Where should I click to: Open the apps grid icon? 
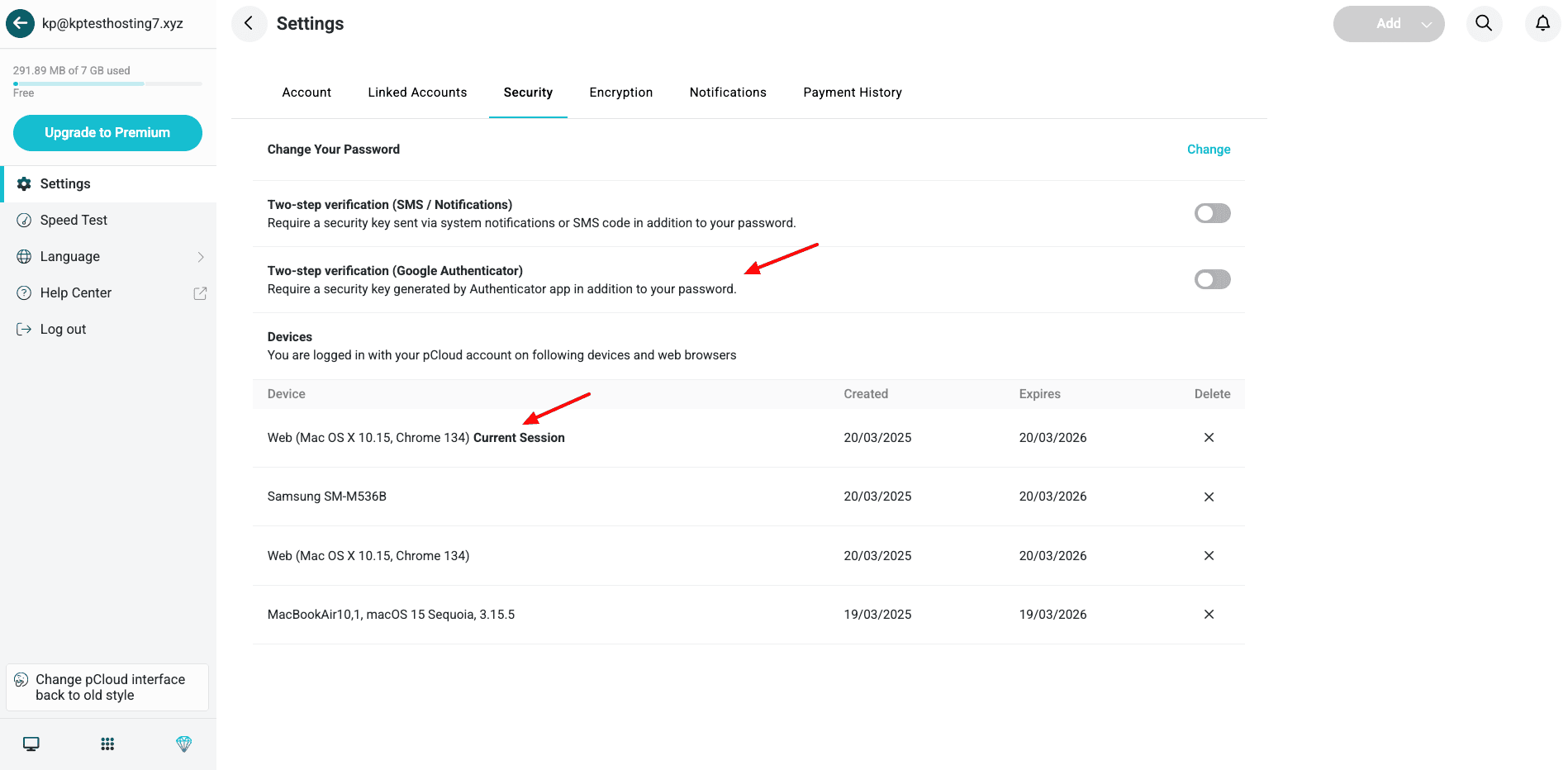[107, 744]
